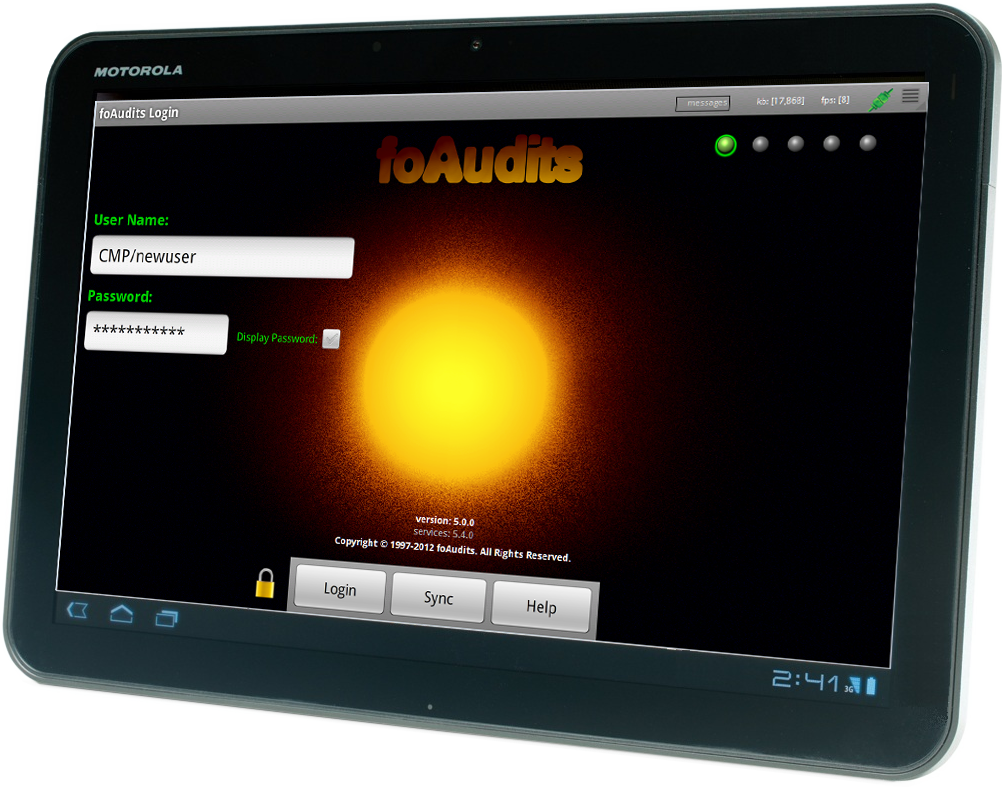Click the foAudits logo
Viewport: 1002px width, 787px height.
click(480, 160)
